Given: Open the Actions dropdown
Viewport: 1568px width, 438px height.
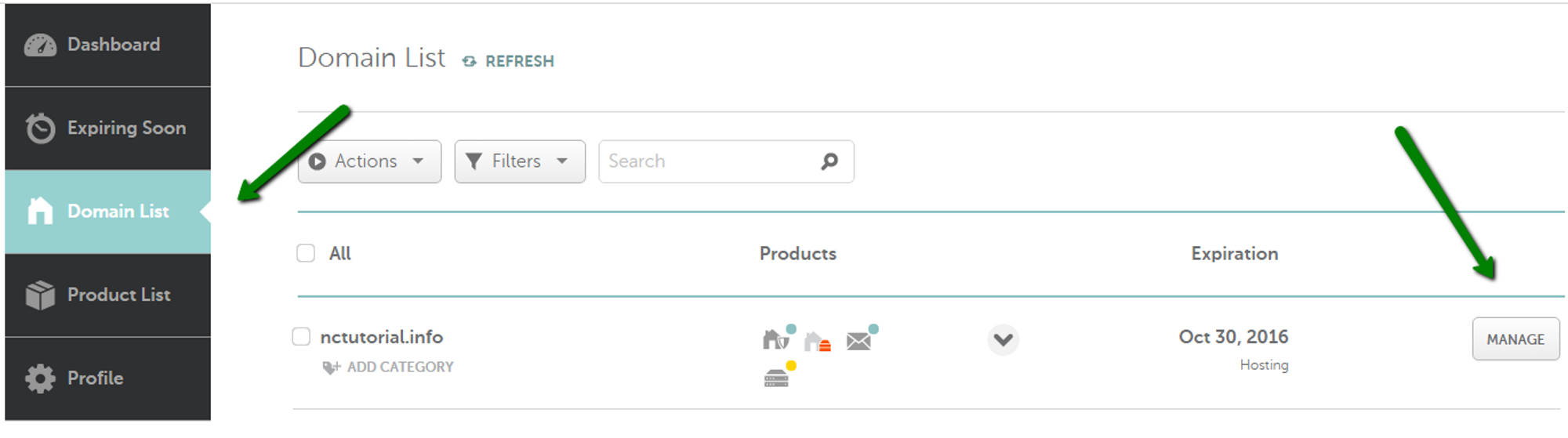Looking at the screenshot, I should (369, 161).
